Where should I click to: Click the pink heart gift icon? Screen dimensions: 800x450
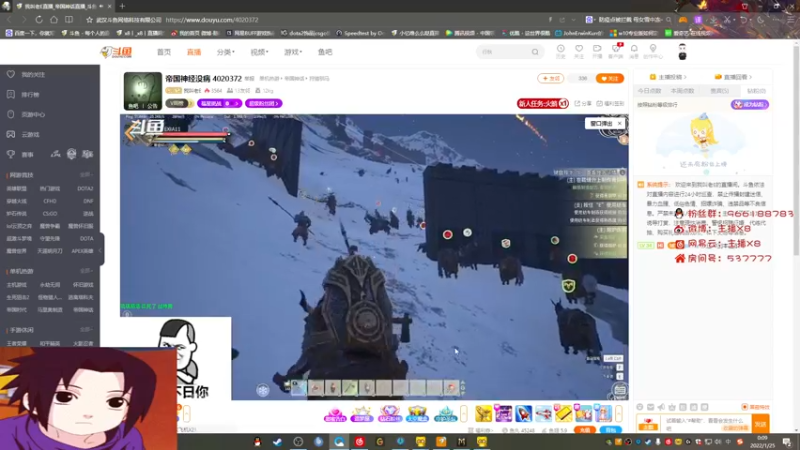point(335,414)
